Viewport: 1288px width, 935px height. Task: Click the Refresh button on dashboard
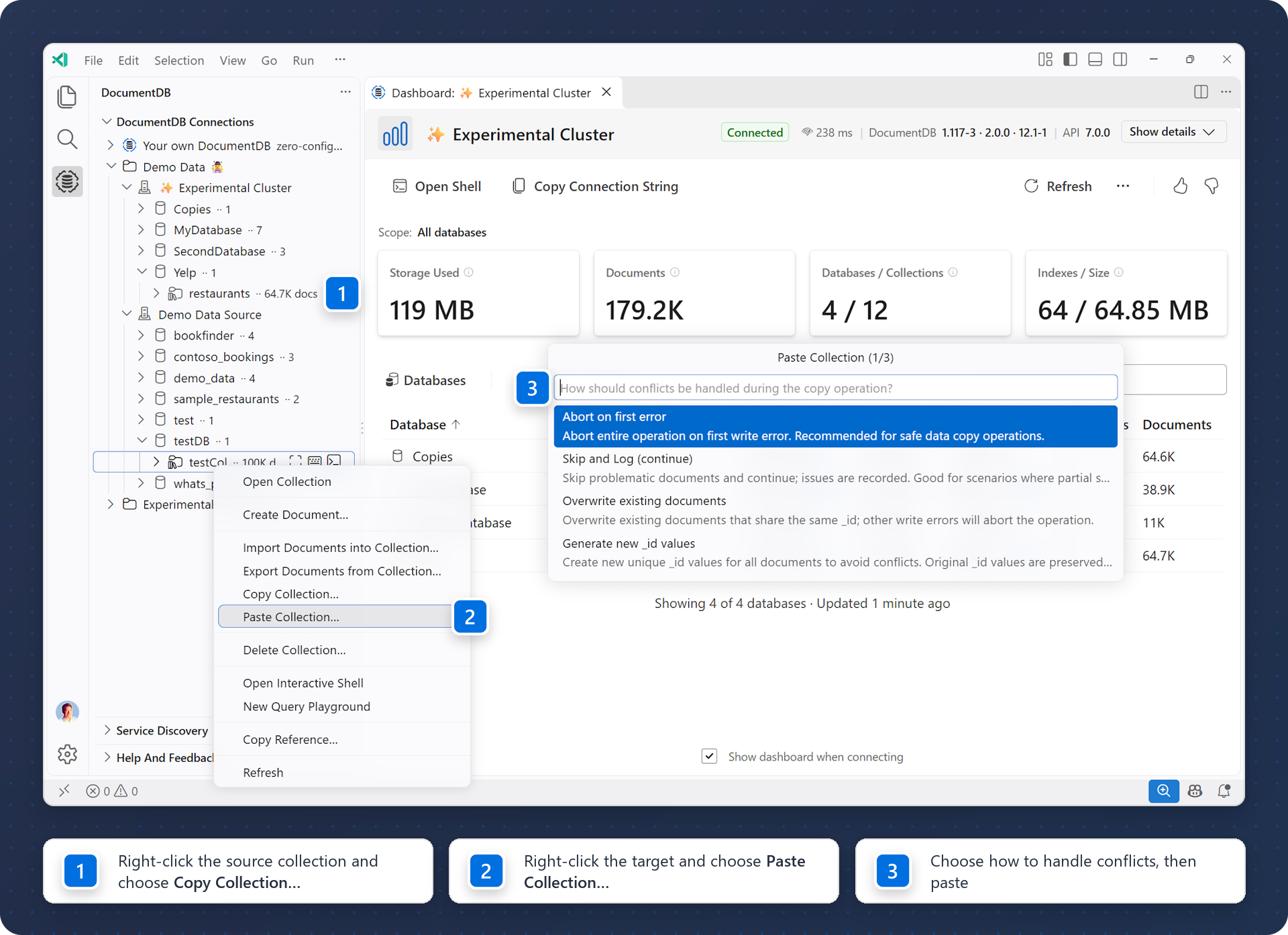(x=1058, y=186)
